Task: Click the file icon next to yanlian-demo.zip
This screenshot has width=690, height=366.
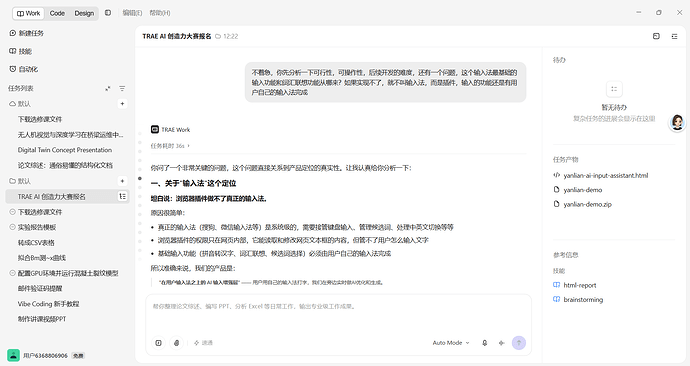Action: point(557,204)
